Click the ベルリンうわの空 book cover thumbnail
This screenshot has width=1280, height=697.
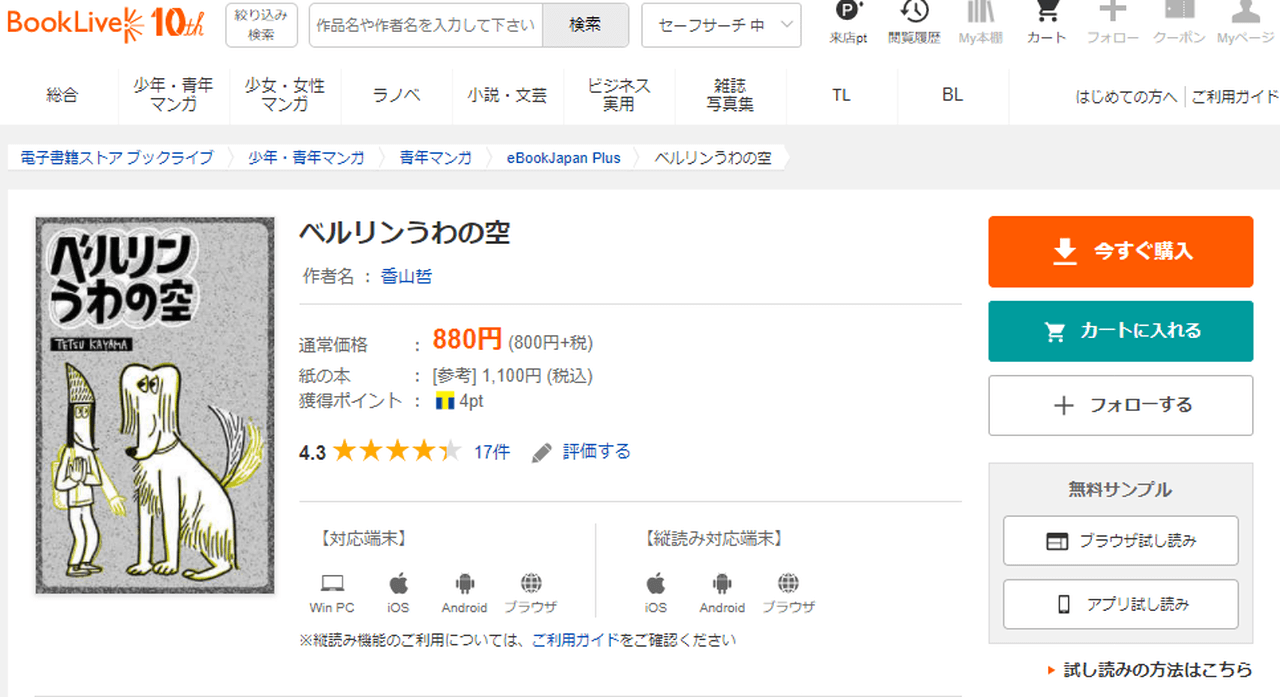pyautogui.click(x=155, y=405)
